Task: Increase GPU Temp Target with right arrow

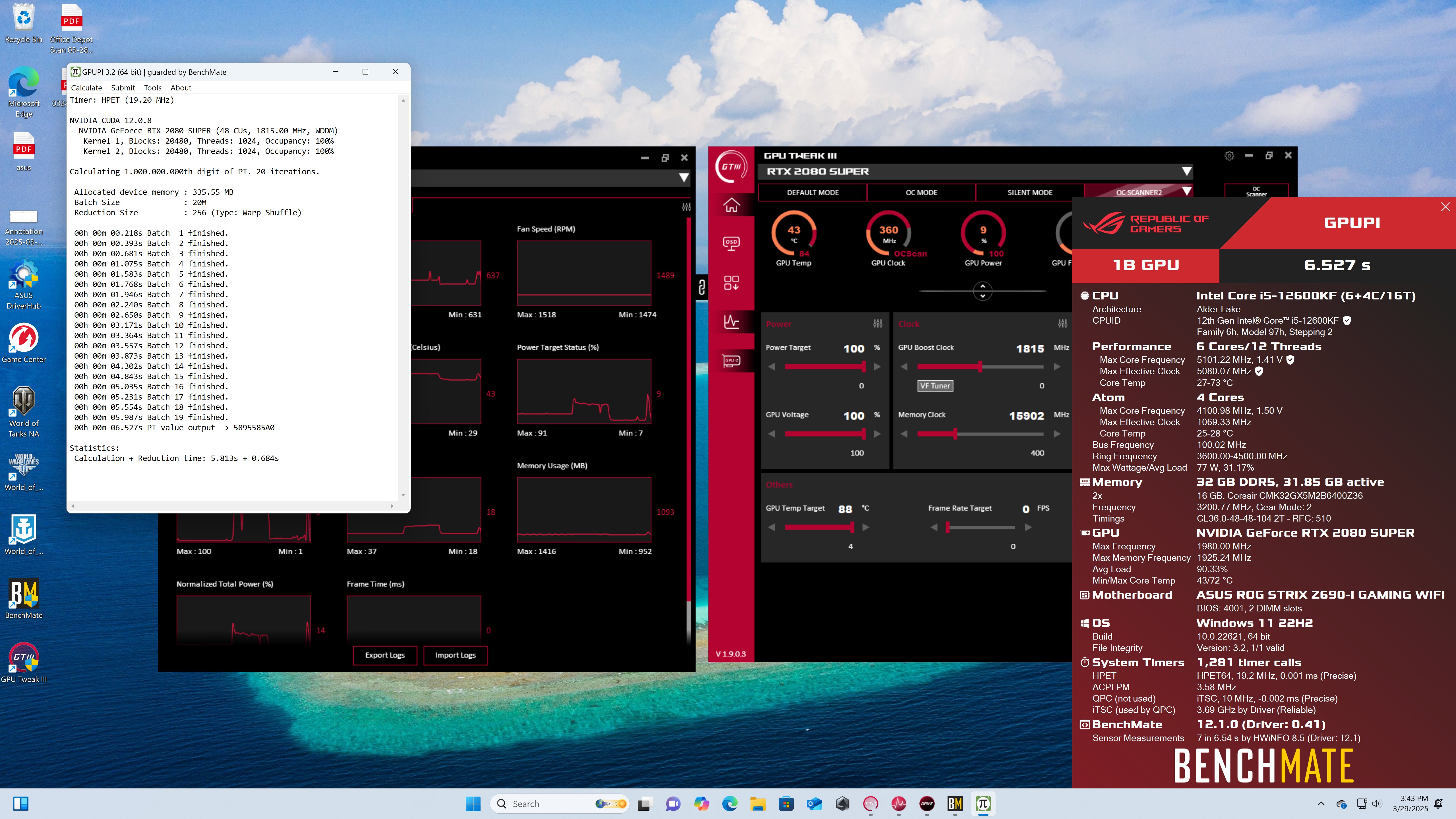Action: point(865,527)
